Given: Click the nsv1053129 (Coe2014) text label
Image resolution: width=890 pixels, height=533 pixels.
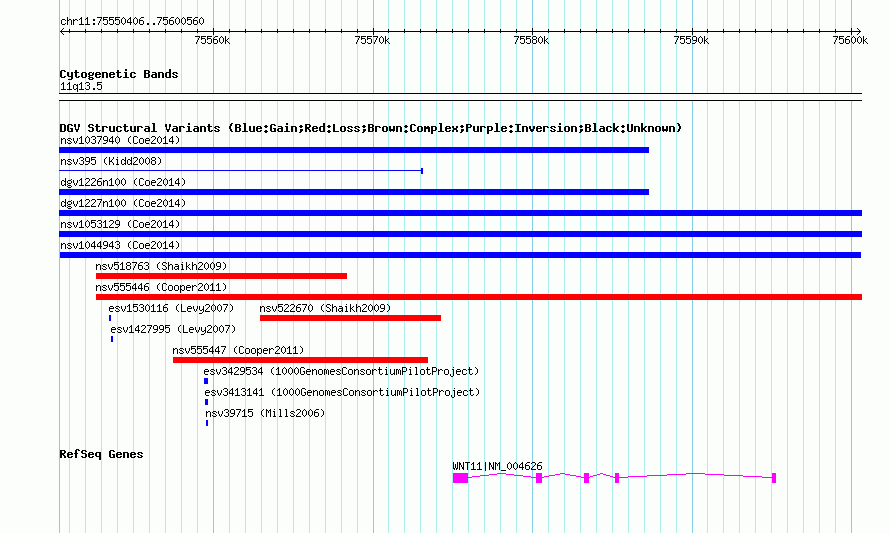Looking at the screenshot, I should tap(120, 224).
